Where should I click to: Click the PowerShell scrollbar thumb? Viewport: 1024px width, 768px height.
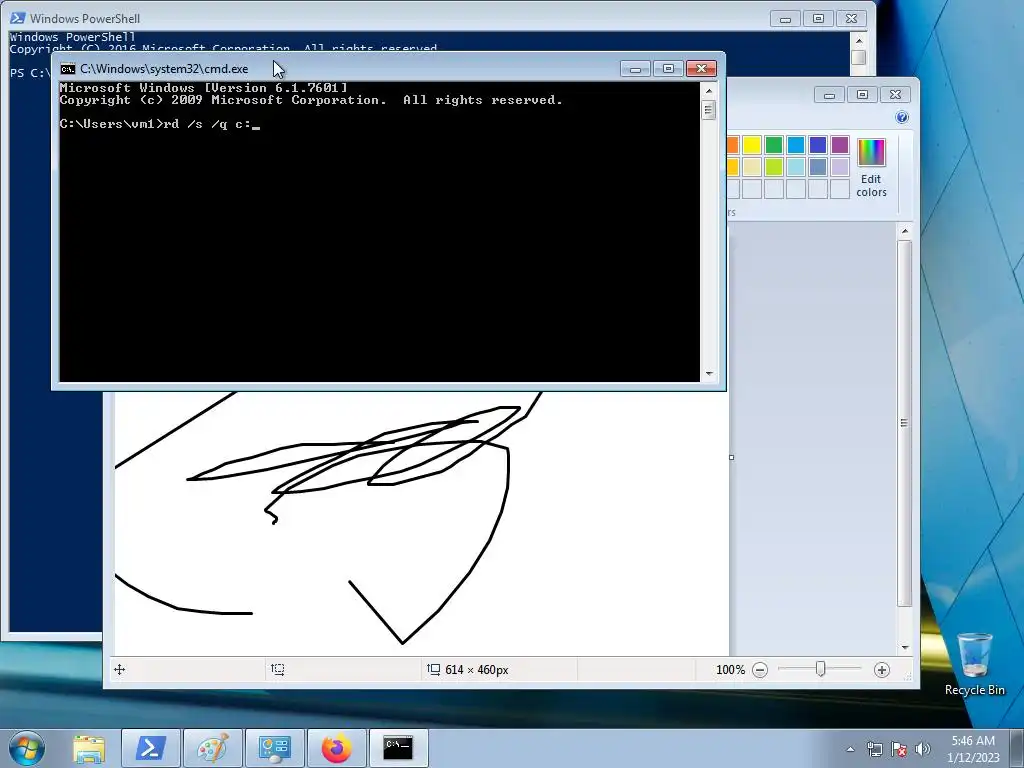859,57
